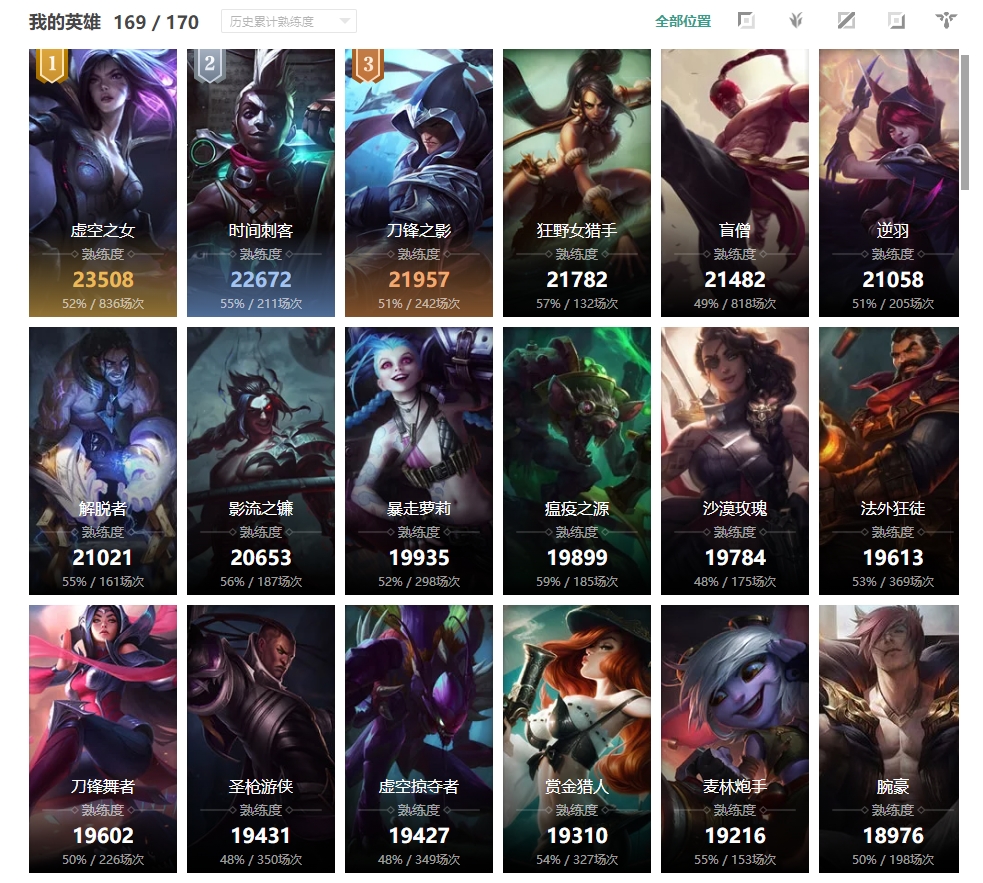Open the 历史累计熟练度 sort dropdown
Screen dimensions: 983x883
point(289,21)
